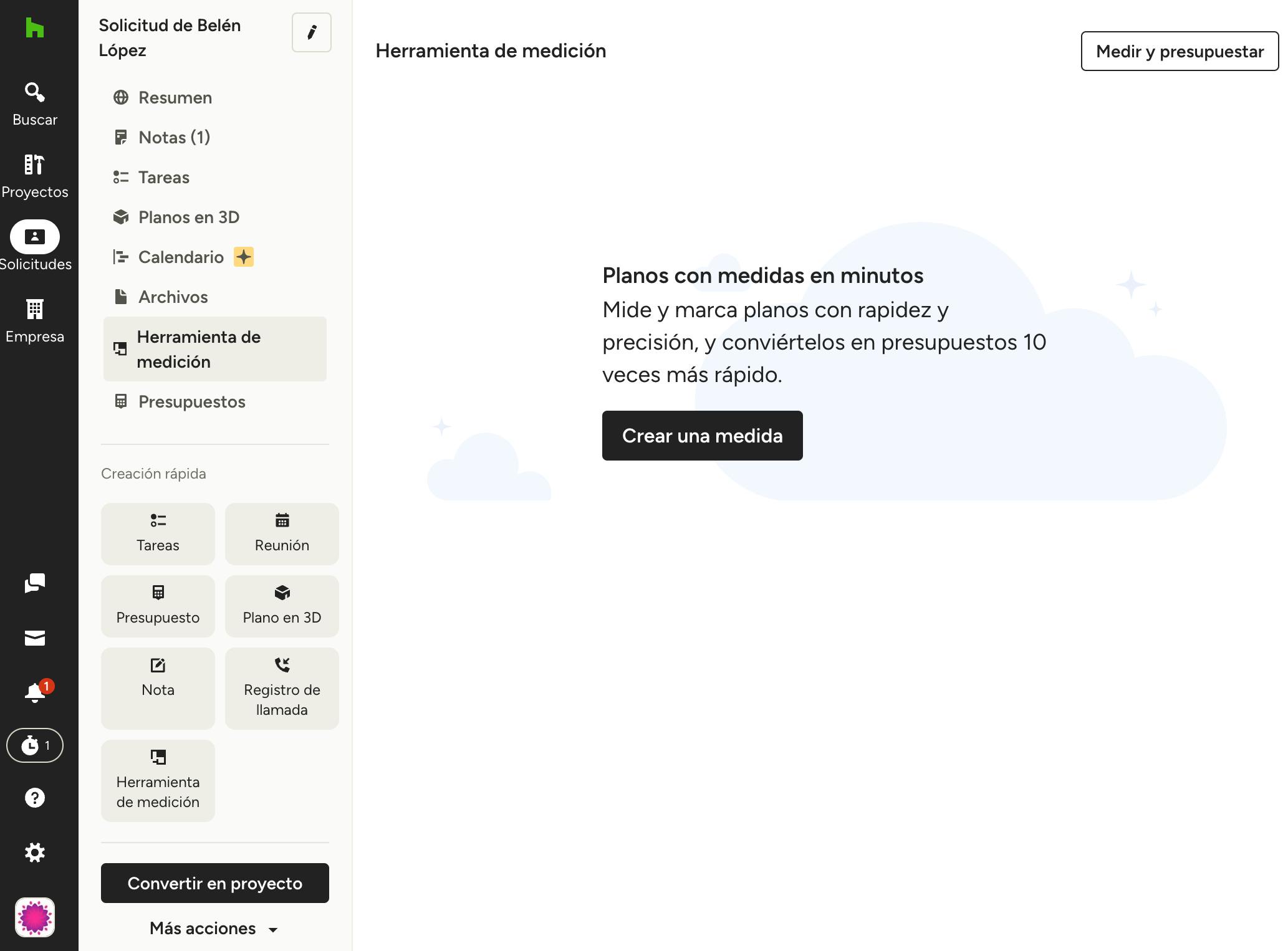Open the timer tracker pill
Screen dimensions: 1288x951
click(x=34, y=745)
